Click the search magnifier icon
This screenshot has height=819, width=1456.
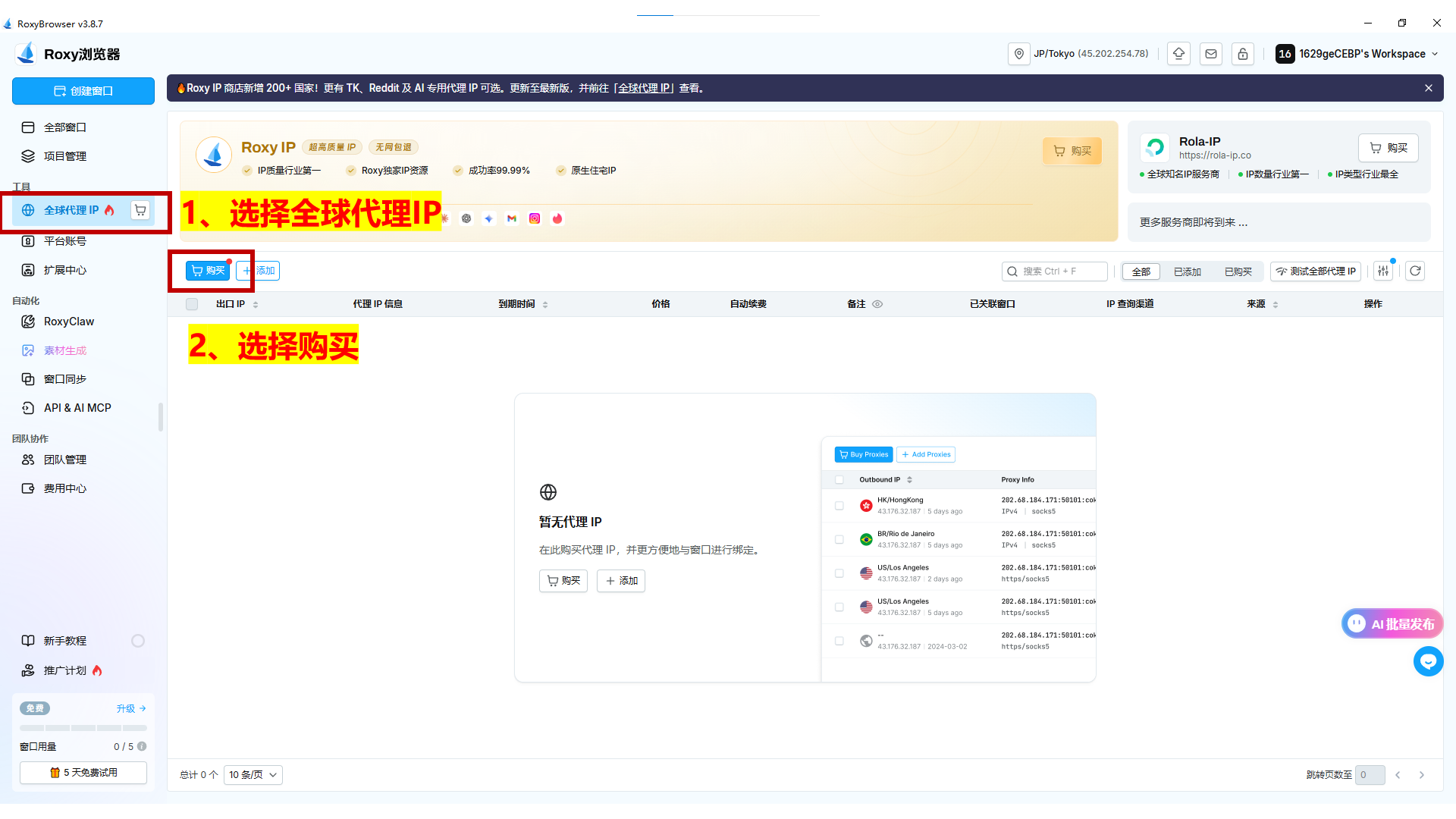point(1012,271)
